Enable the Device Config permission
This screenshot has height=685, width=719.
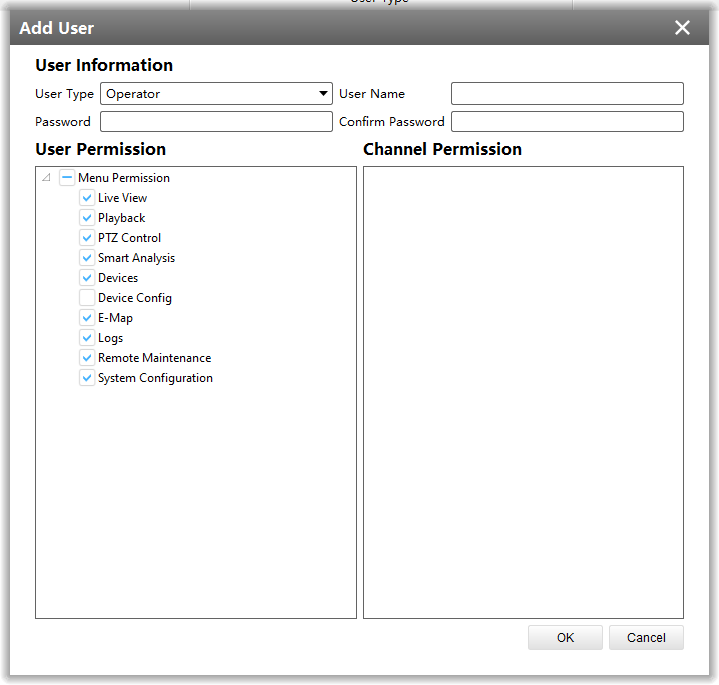click(x=87, y=298)
